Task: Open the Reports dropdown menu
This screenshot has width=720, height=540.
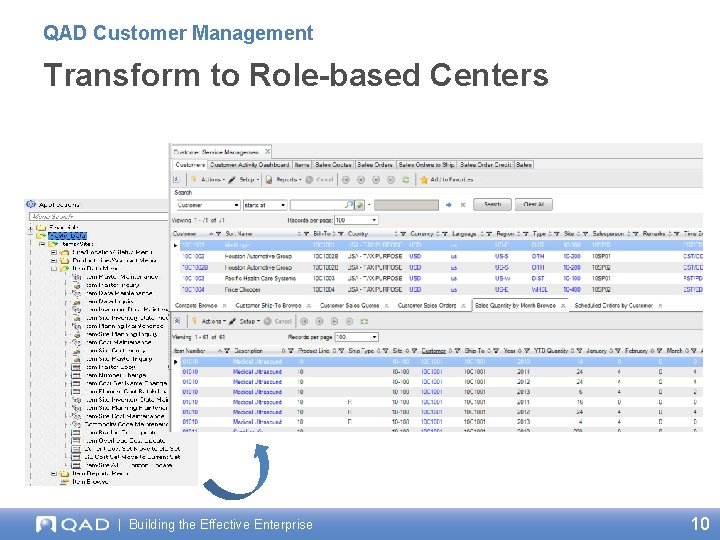Action: click(284, 180)
